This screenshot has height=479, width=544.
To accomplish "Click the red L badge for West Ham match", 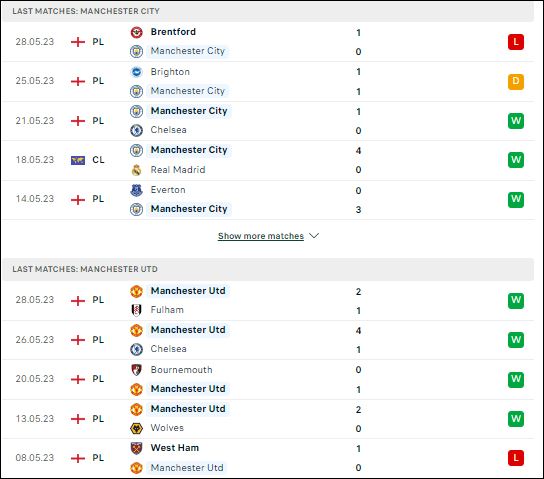I will (x=516, y=458).
